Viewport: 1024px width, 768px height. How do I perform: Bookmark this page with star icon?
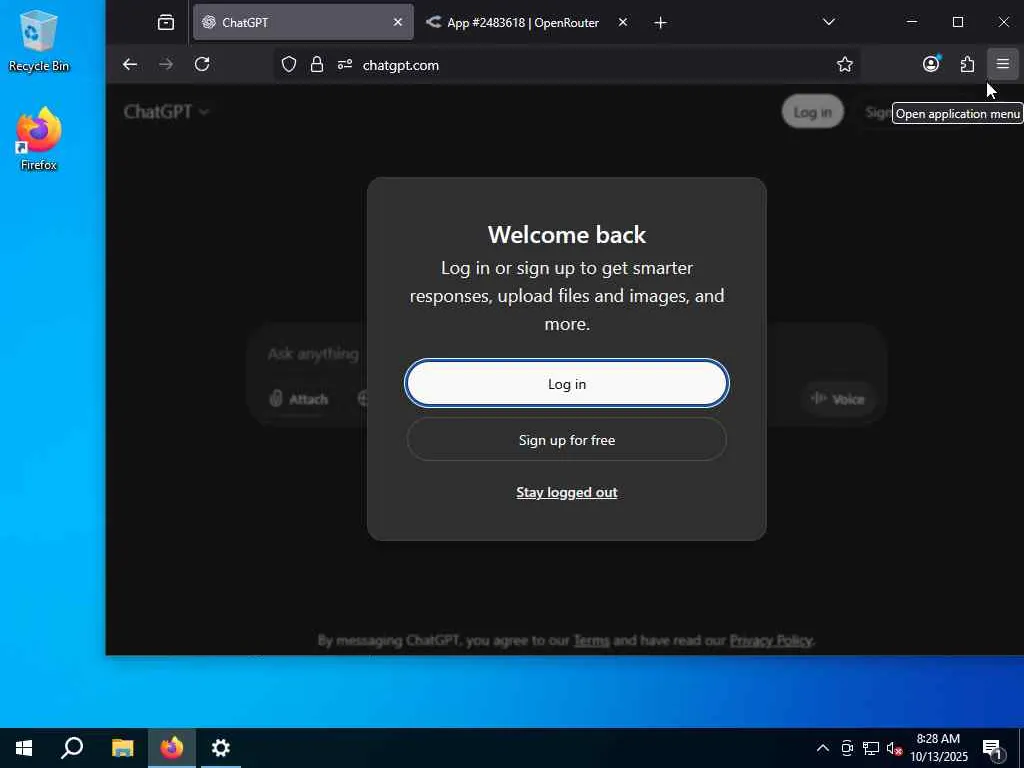pos(844,64)
